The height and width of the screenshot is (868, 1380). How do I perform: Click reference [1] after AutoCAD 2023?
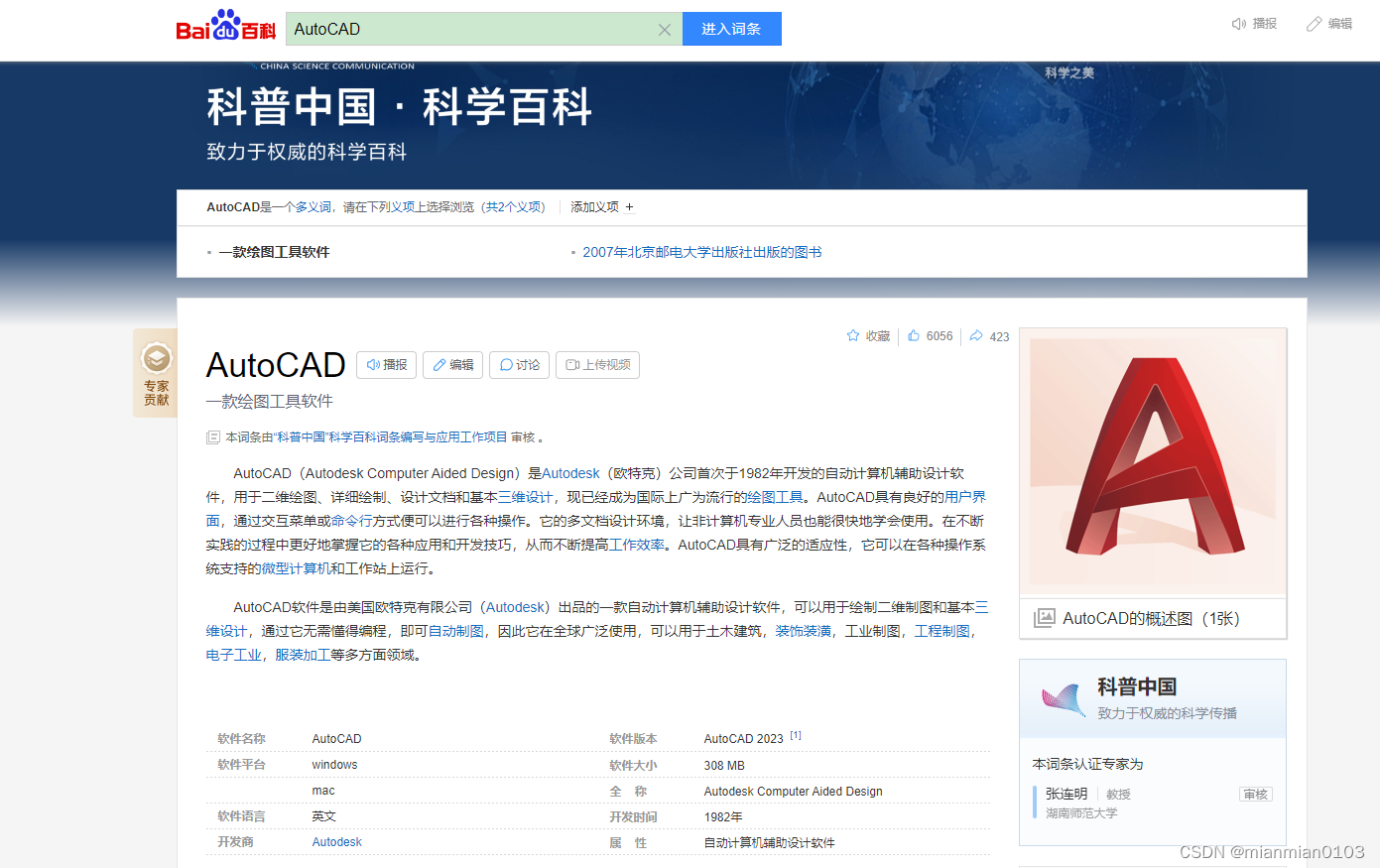[796, 736]
